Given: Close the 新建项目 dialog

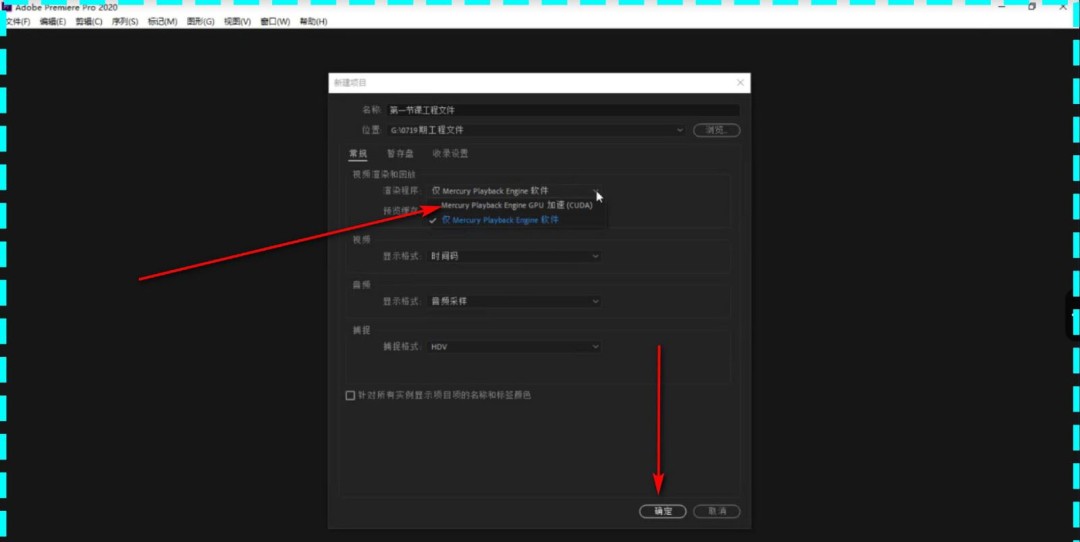Looking at the screenshot, I should [x=740, y=83].
